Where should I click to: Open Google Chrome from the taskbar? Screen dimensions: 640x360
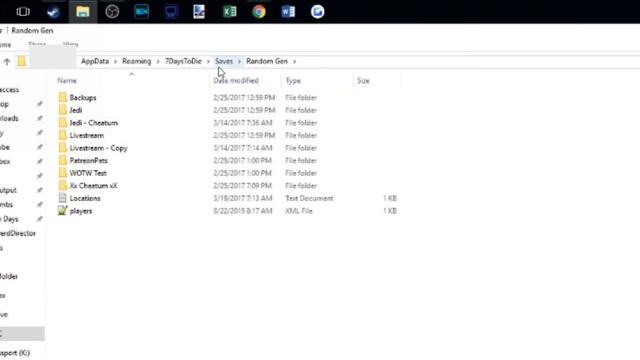[x=259, y=12]
